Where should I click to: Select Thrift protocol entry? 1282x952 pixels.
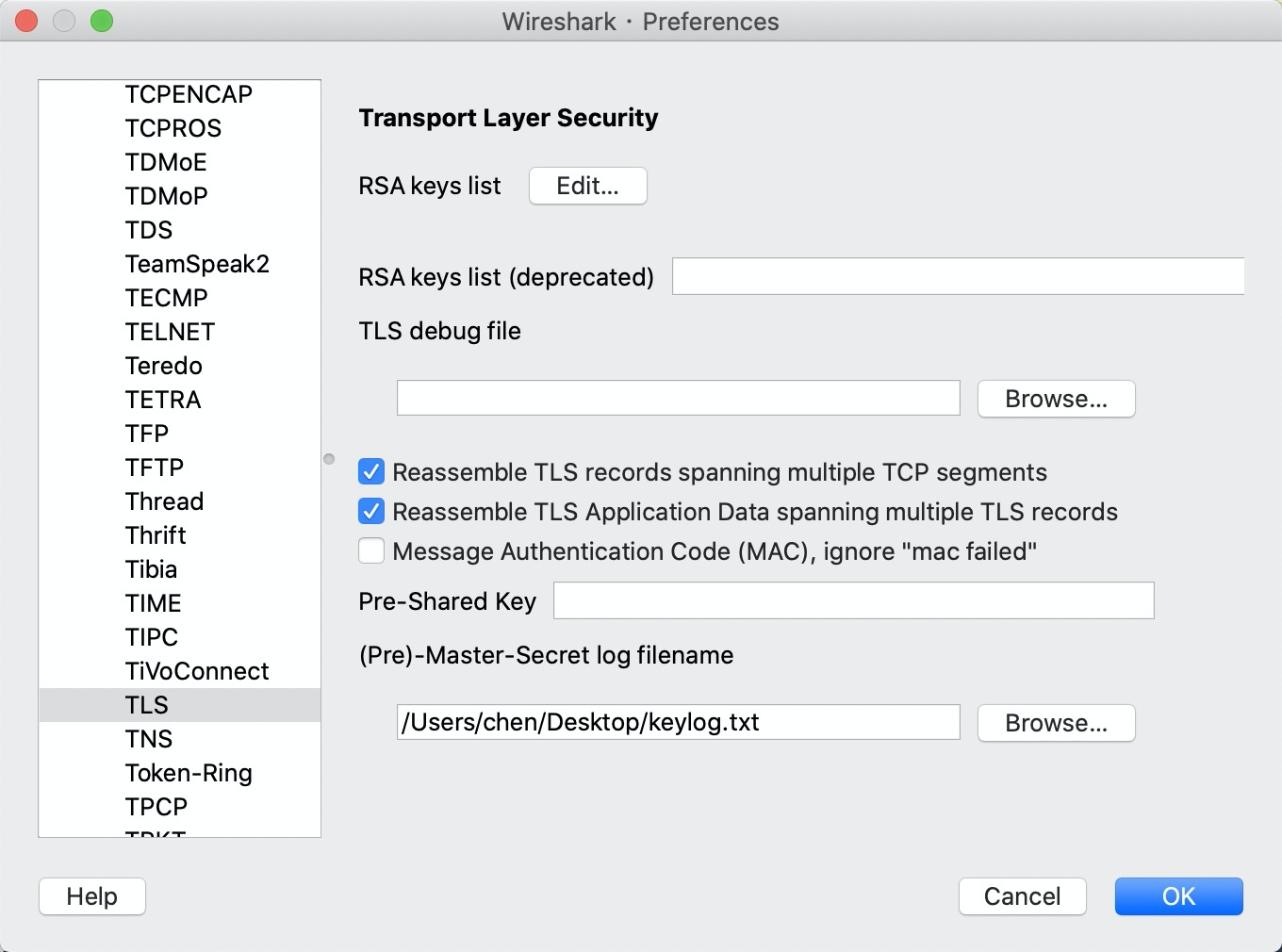179,535
